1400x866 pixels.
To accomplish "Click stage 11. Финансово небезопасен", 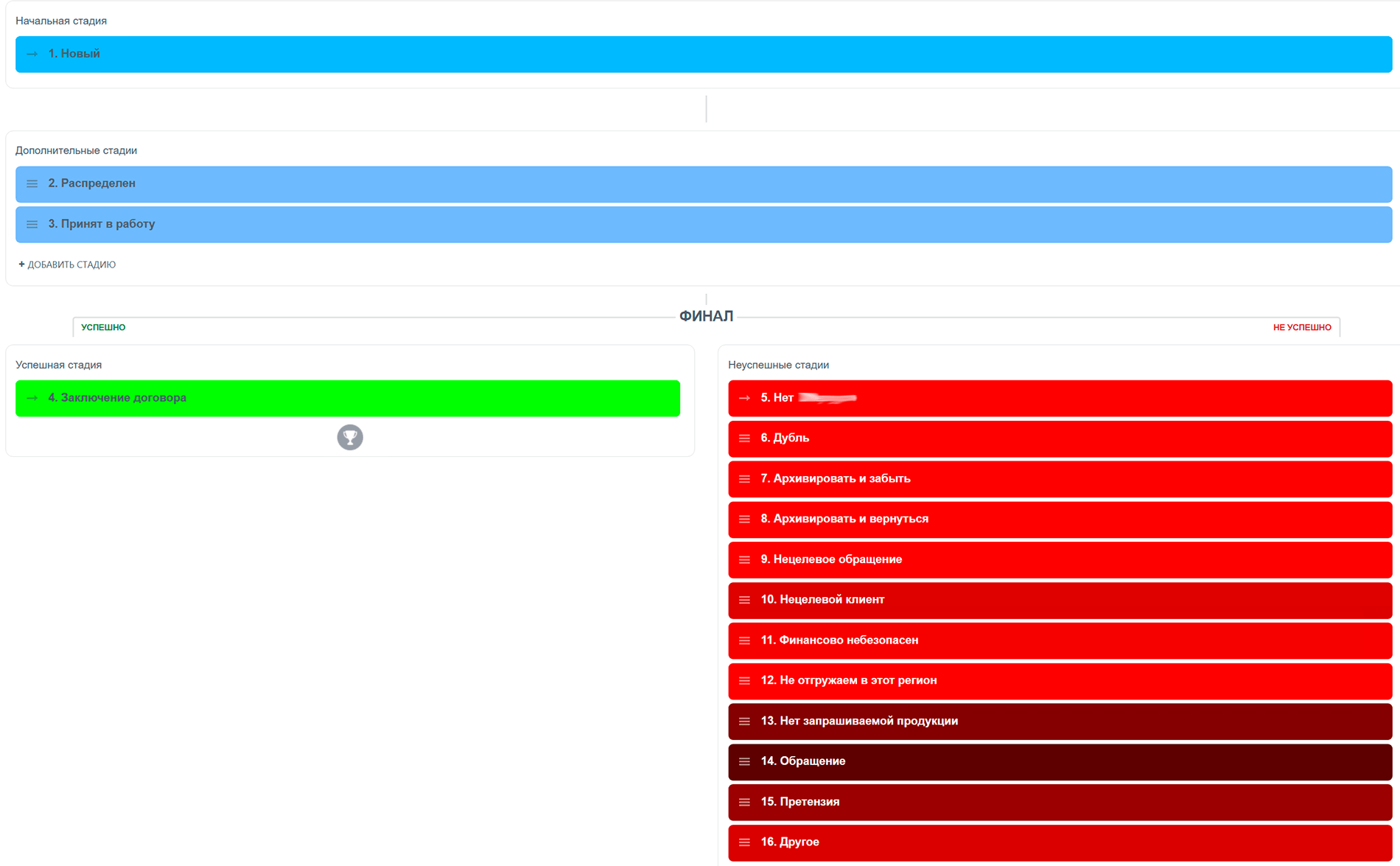I will pyautogui.click(x=1060, y=640).
